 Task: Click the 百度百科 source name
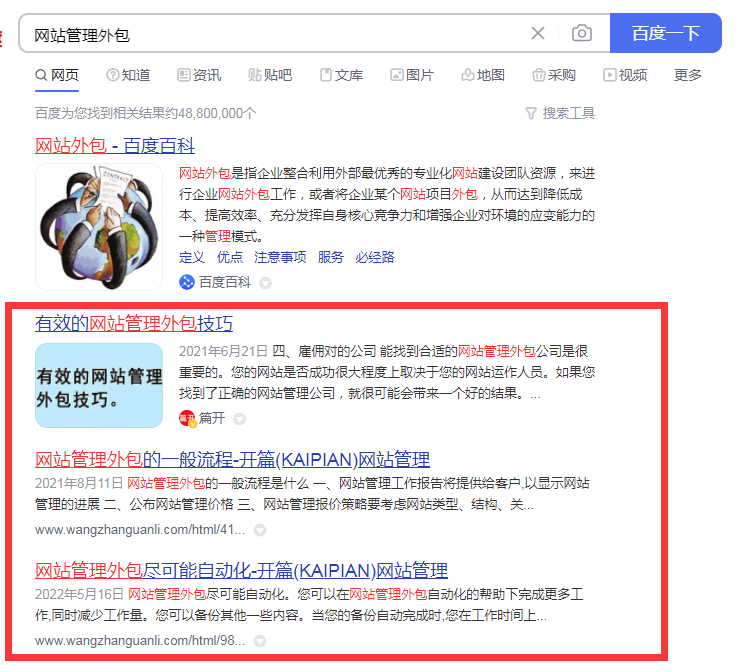pyautogui.click(x=225, y=282)
